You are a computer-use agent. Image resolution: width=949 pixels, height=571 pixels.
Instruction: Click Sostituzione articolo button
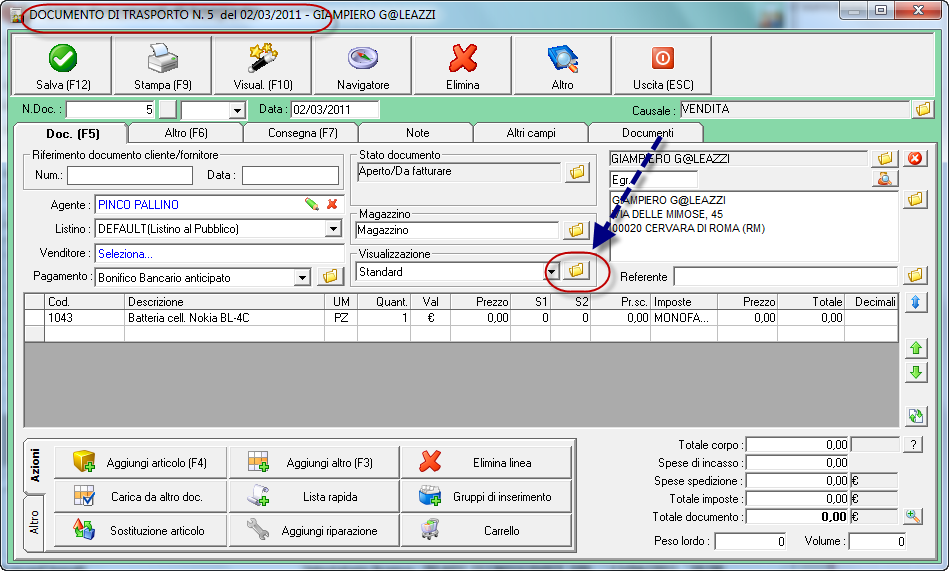pos(140,530)
